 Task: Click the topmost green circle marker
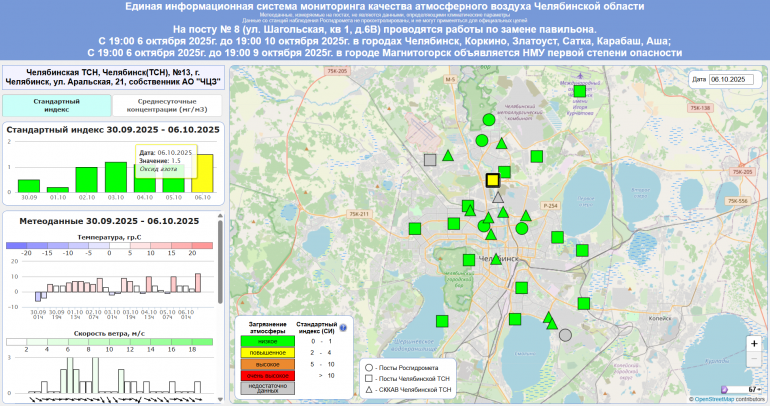488,119
